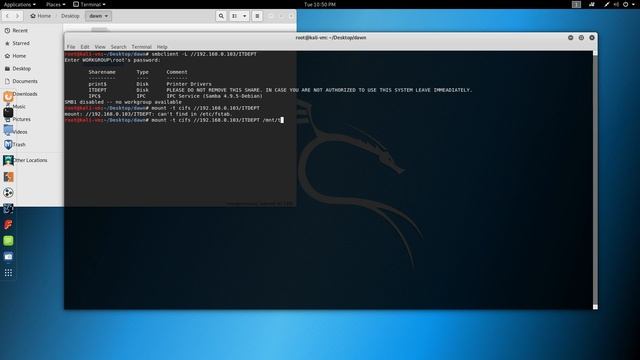The height and width of the screenshot is (360, 640).
Task: Open the terminal View menu
Action: point(100,47)
